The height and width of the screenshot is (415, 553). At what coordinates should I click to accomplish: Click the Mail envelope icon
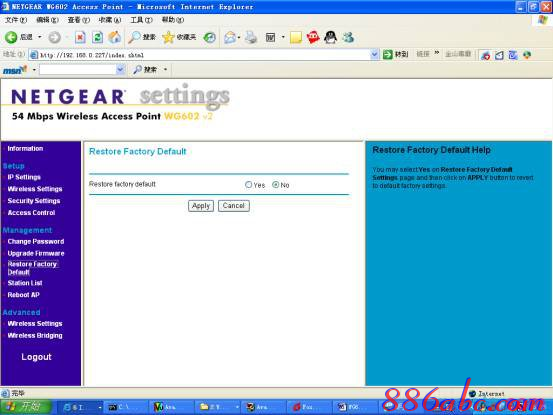coord(230,37)
